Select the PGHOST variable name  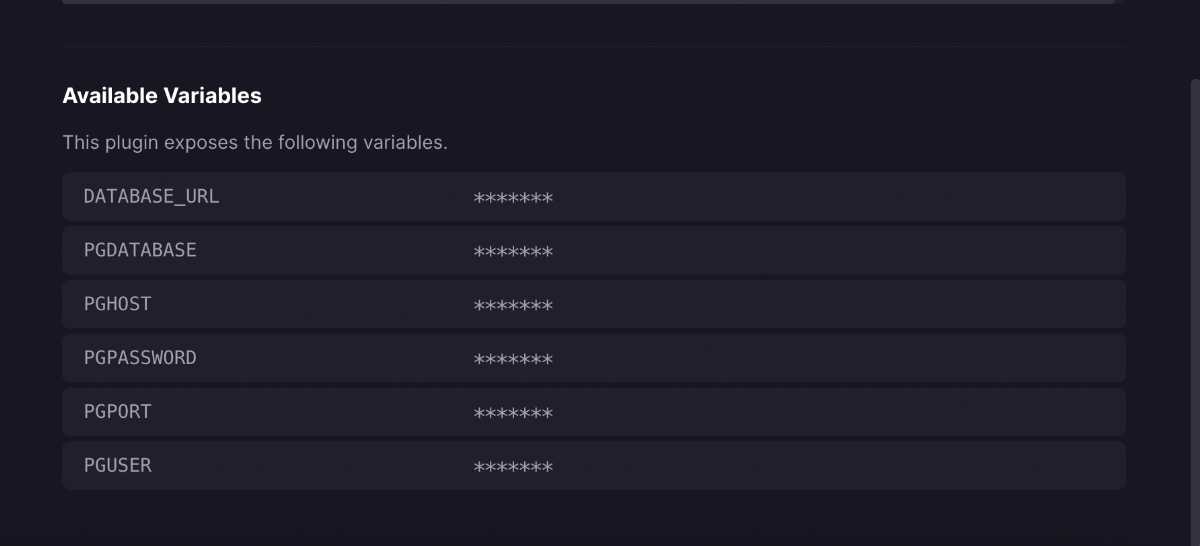[x=118, y=304]
